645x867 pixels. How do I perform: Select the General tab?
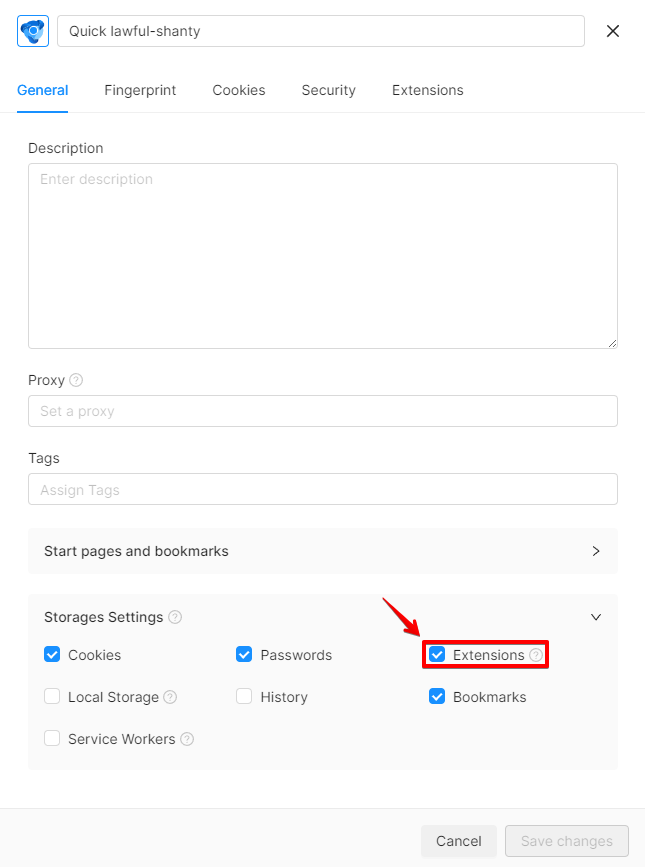[43, 90]
